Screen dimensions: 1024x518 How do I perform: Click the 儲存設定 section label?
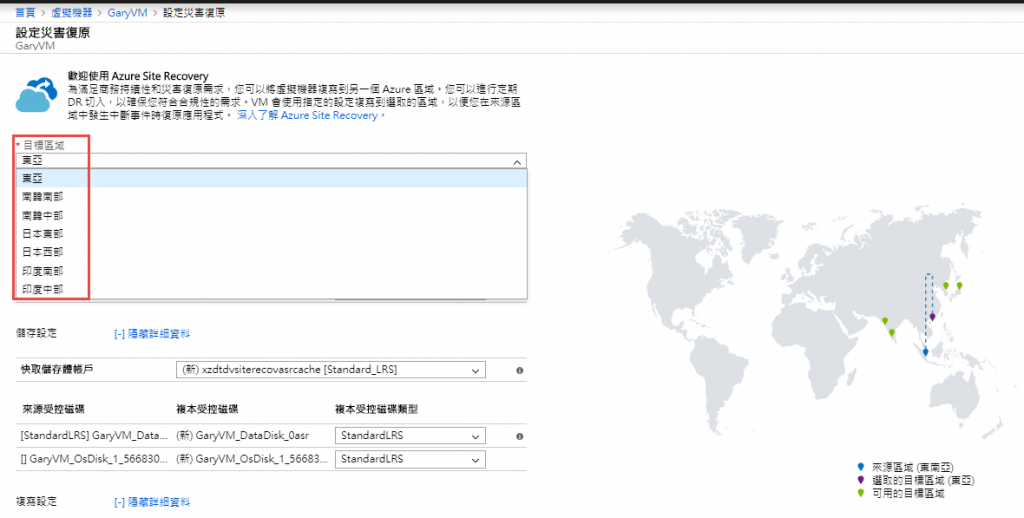point(37,333)
